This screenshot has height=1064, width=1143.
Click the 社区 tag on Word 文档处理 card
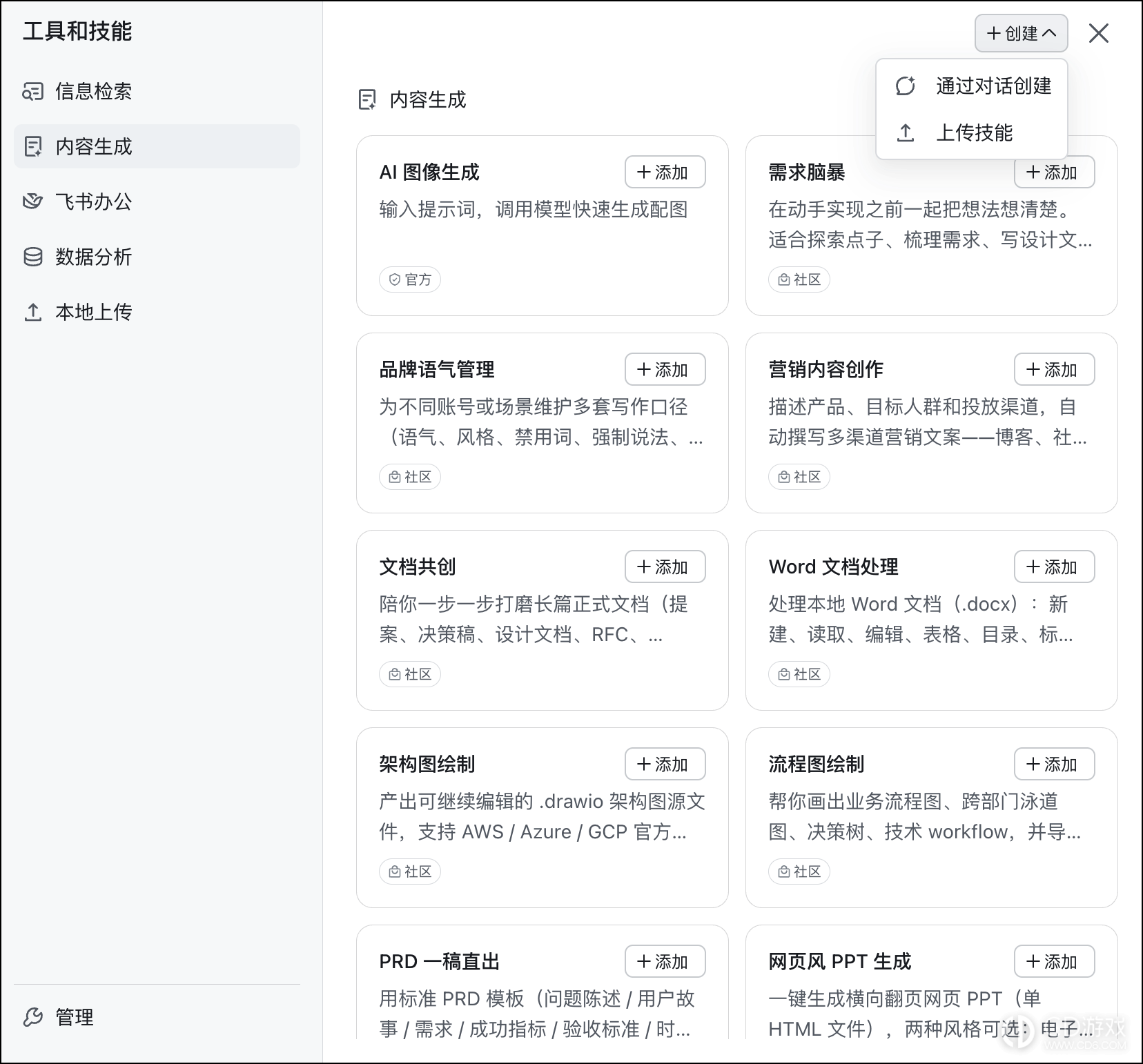coord(799,674)
